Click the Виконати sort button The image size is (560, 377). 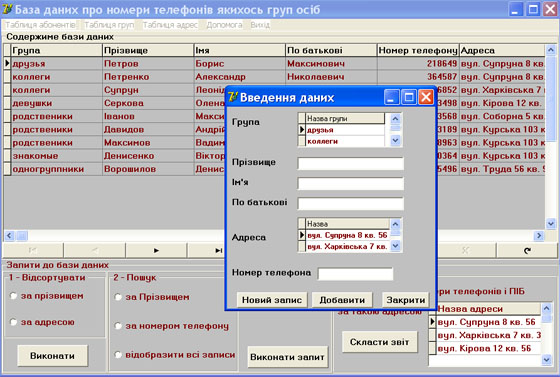coord(52,356)
